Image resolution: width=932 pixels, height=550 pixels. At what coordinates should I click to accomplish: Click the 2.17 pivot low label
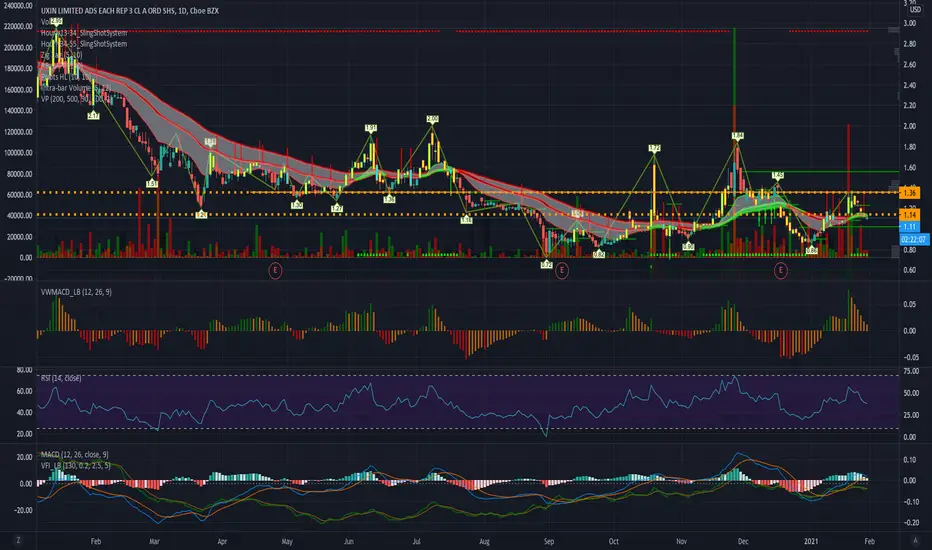[93, 116]
